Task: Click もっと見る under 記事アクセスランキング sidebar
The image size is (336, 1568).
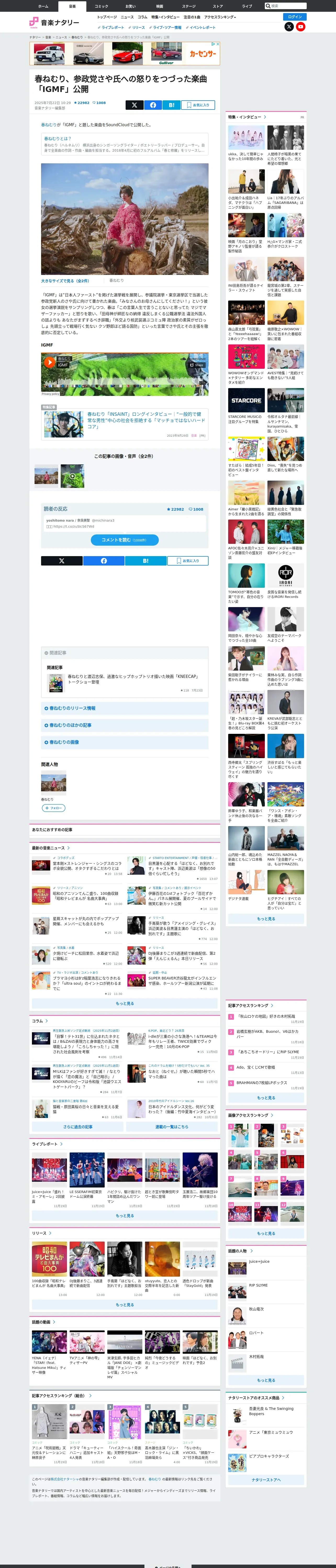Action: (x=266, y=1098)
